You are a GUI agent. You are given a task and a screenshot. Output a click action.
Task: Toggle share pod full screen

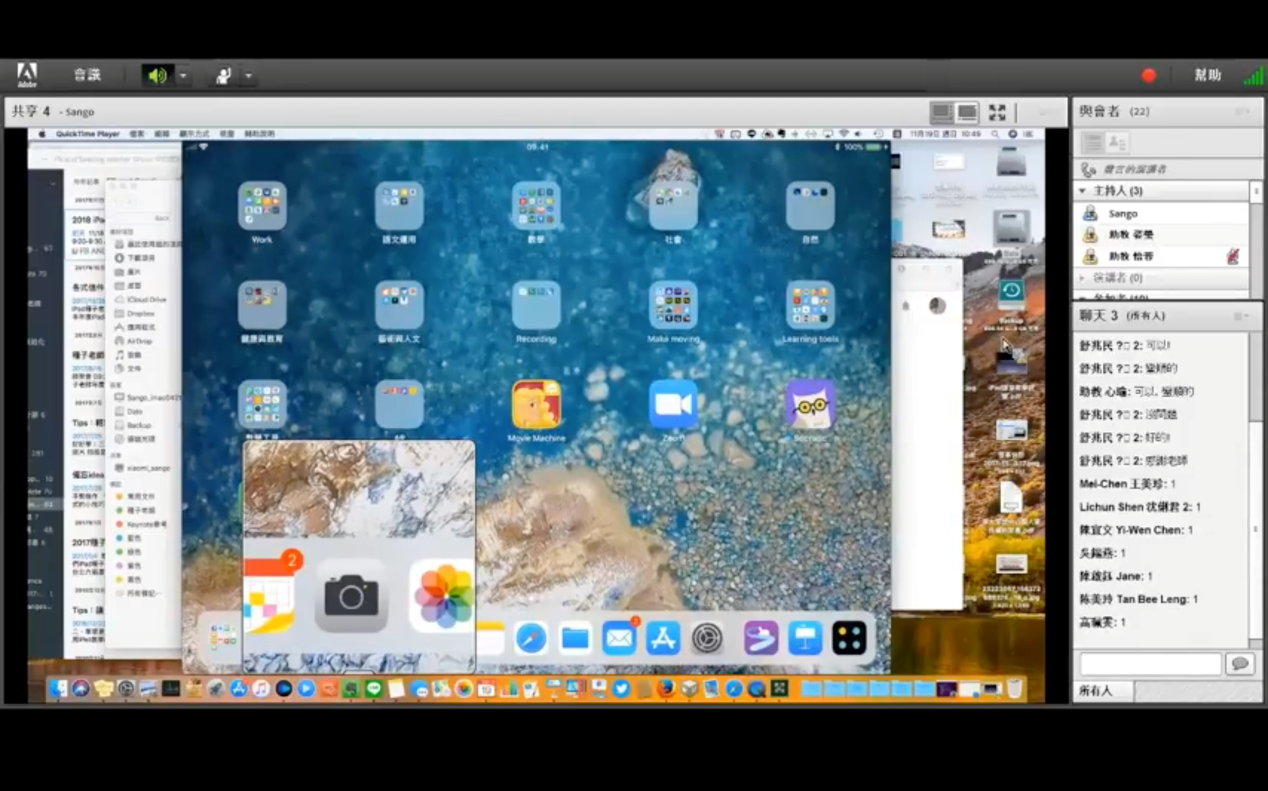pos(997,112)
